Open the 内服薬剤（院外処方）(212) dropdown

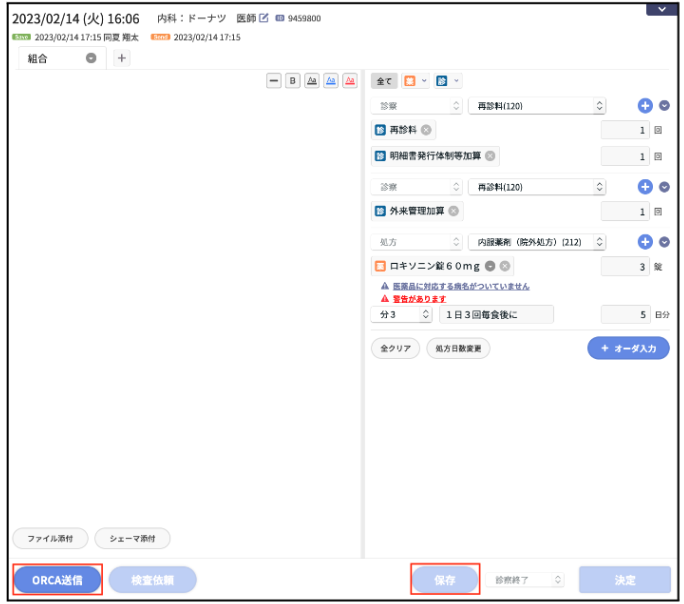pos(537,242)
